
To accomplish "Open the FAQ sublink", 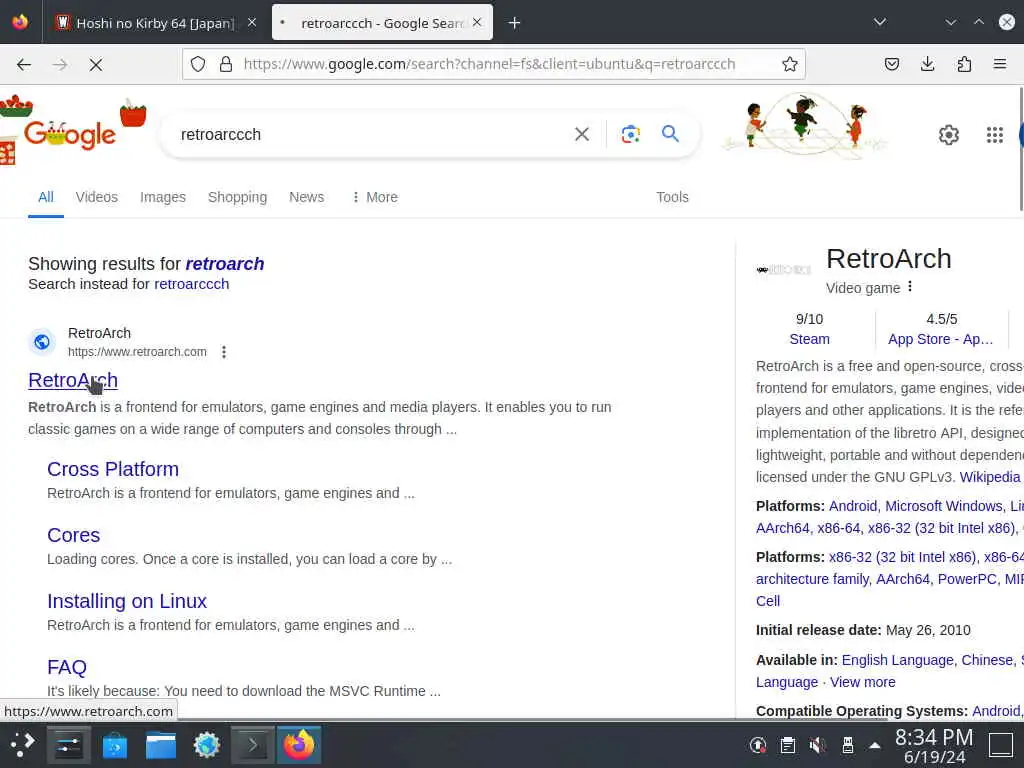I will (x=67, y=667).
